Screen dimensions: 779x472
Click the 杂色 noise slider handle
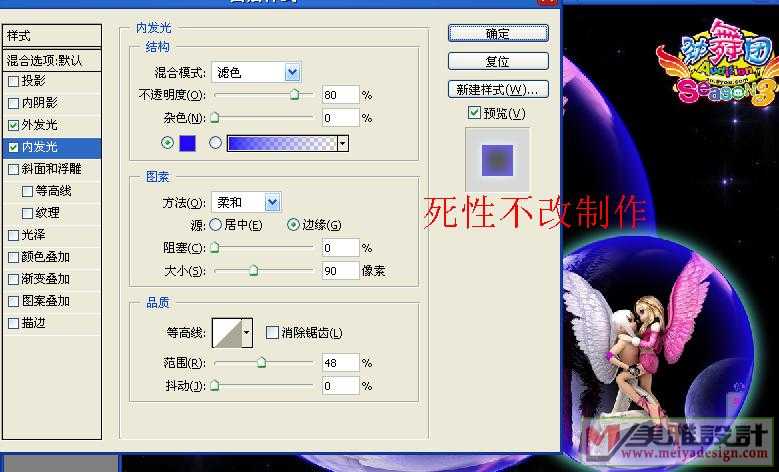pos(214,117)
